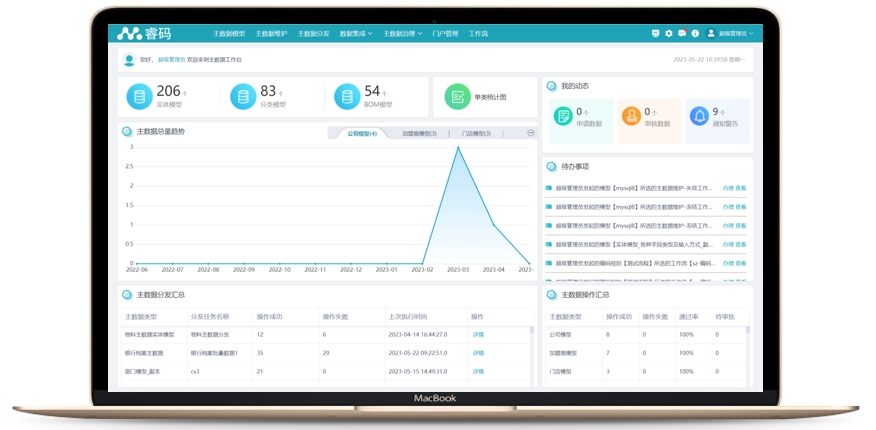This screenshot has height=430, width=876.
Task: Open settings gear in top header
Action: coord(669,34)
